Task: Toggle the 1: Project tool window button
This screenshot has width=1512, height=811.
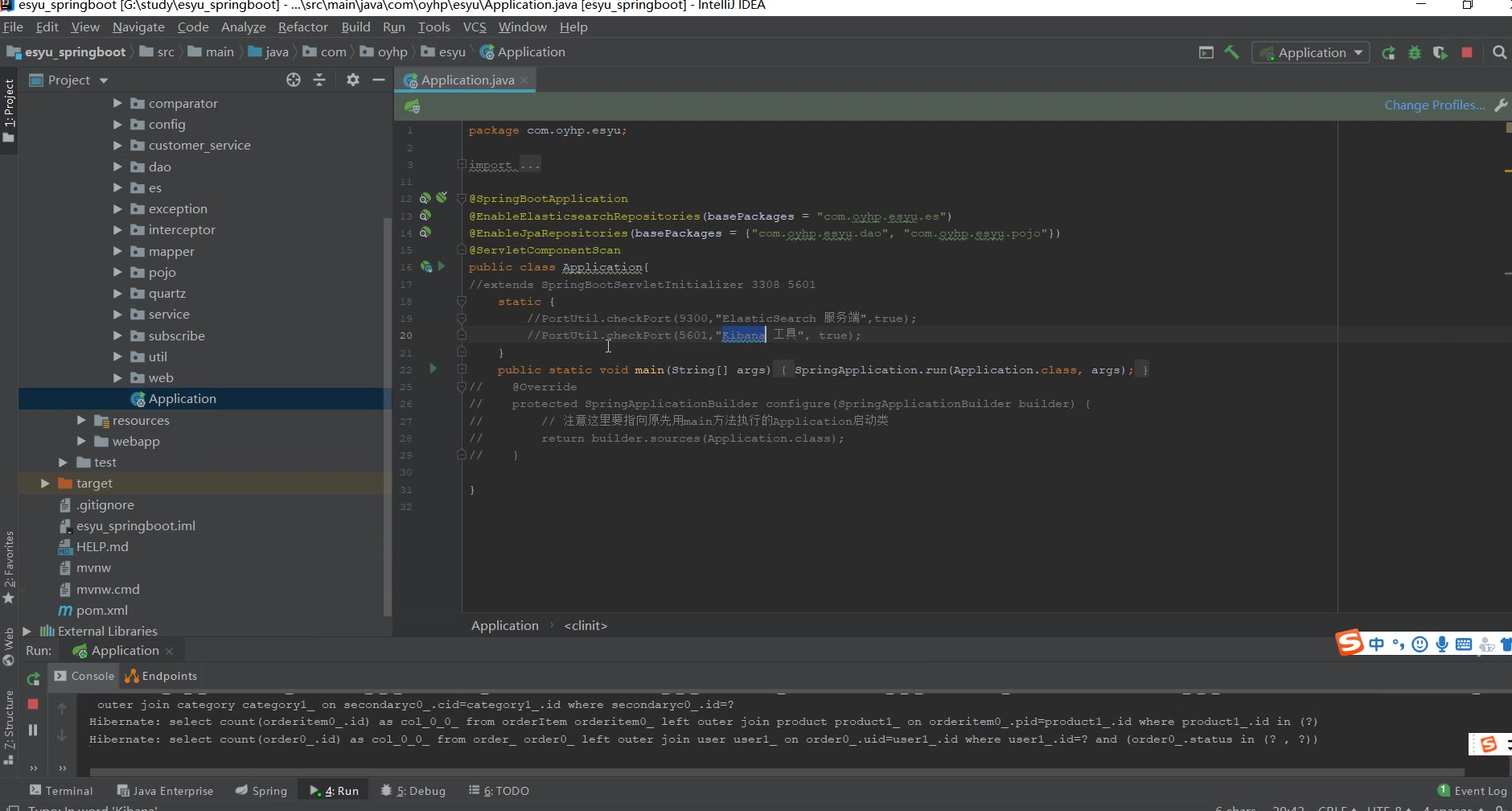Action: 9,110
